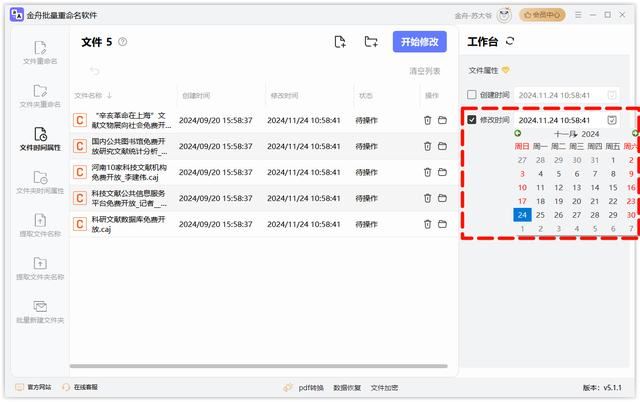This screenshot has width=640, height=402.
Task: Switch to 文件夹时间属性 in the sidebar
Action: pos(40,182)
